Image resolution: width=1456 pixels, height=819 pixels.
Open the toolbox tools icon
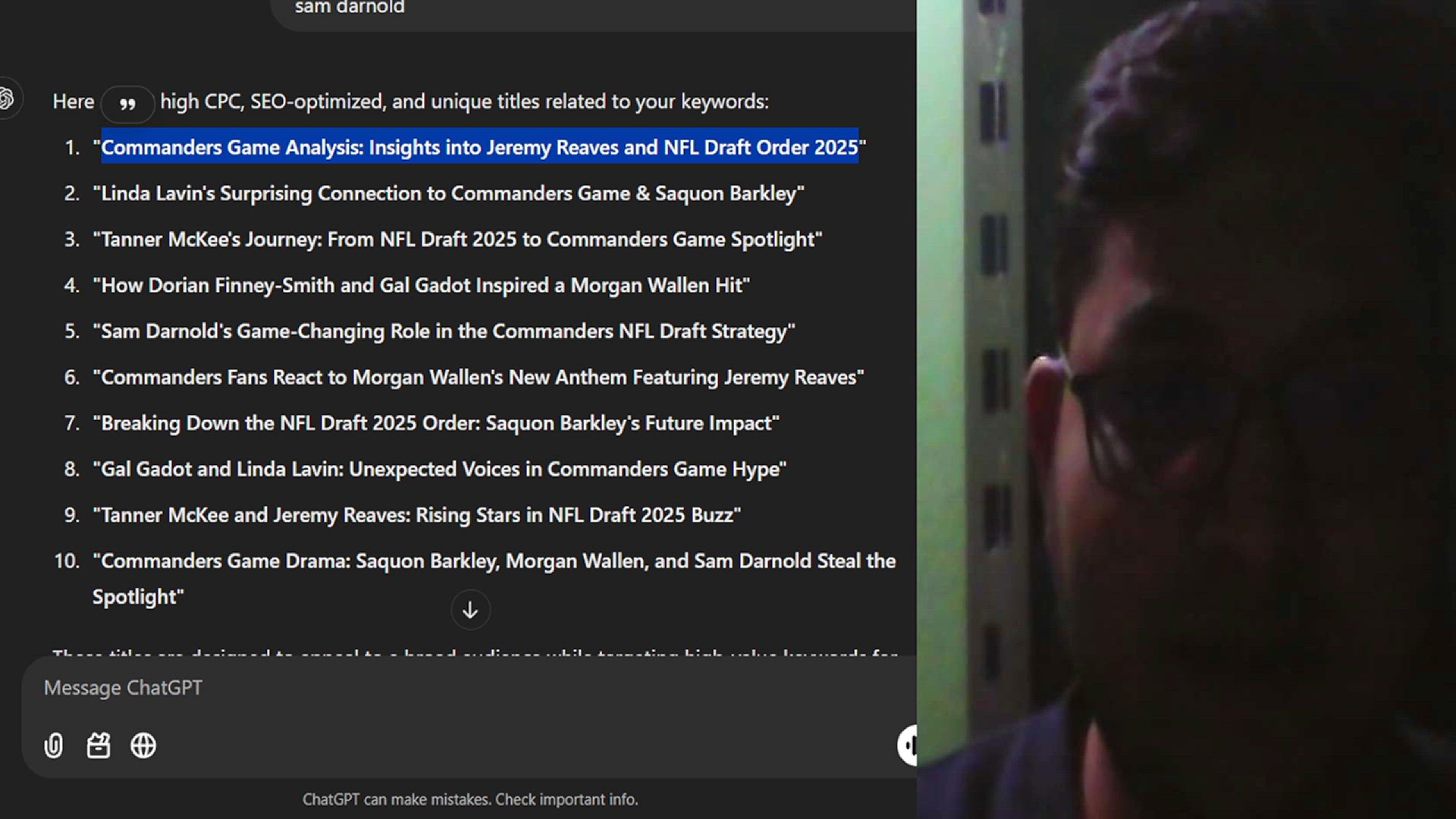[99, 745]
